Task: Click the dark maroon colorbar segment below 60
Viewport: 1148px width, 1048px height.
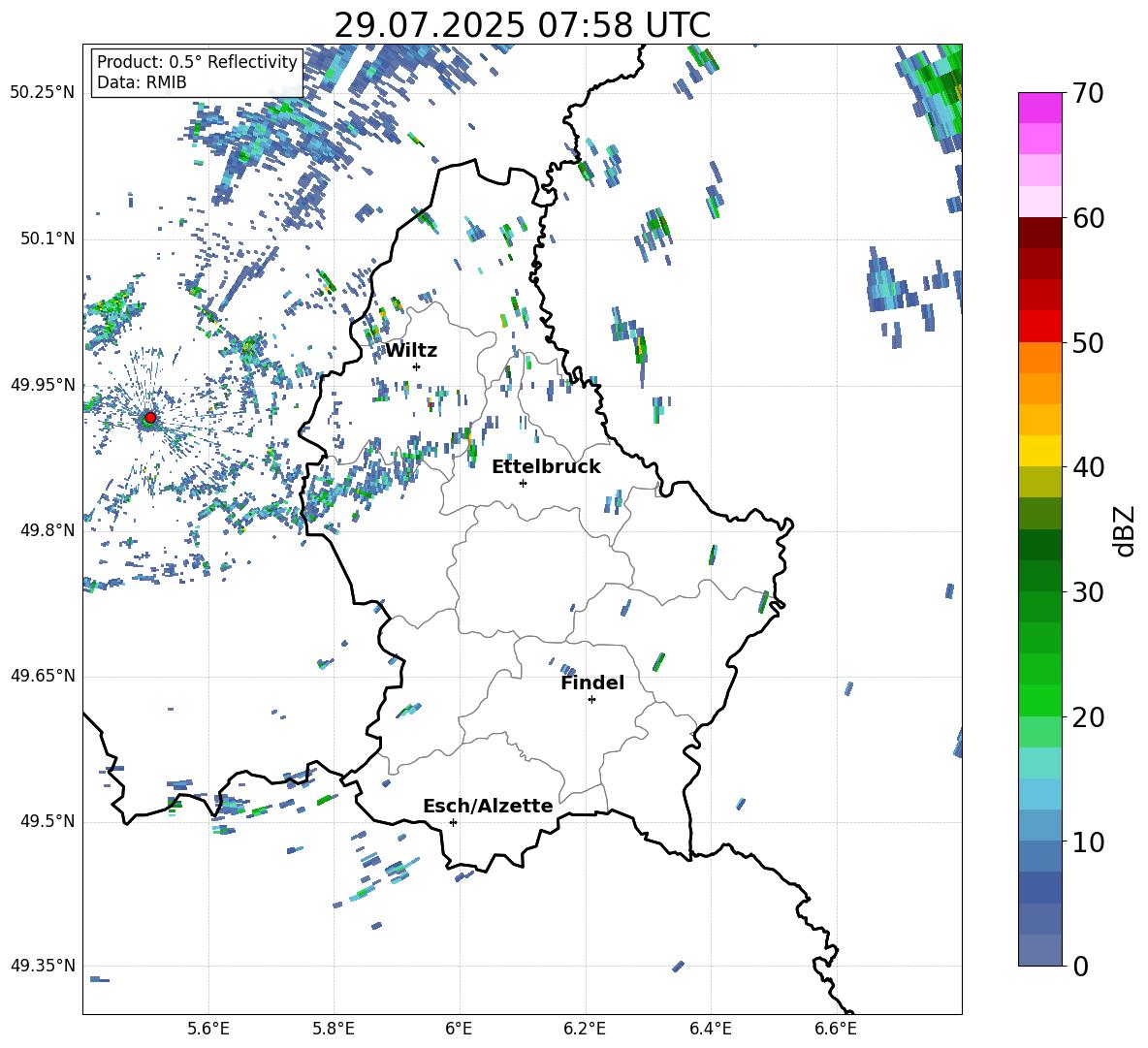Action: click(1039, 233)
